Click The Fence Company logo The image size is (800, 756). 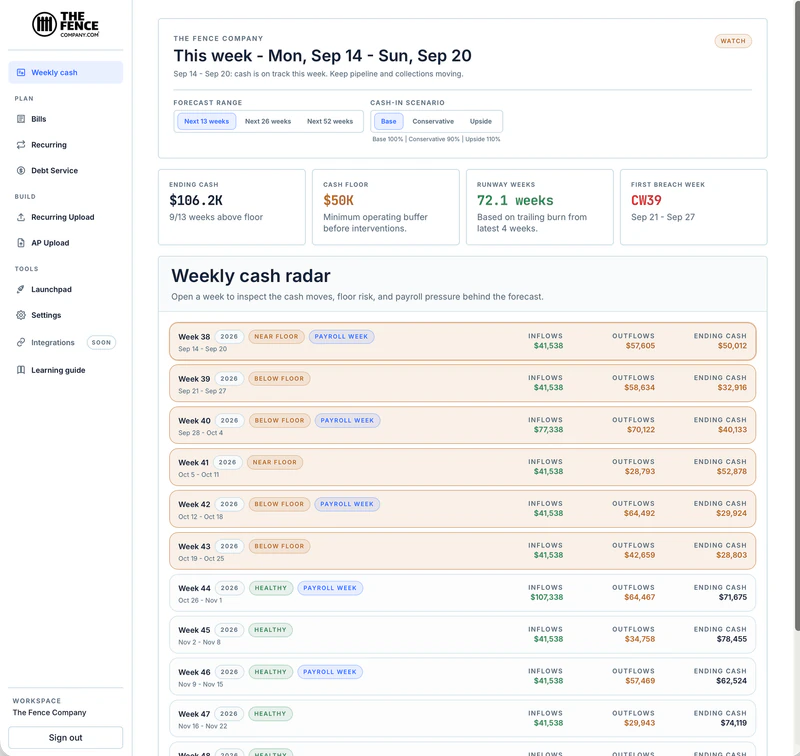[x=65, y=24]
